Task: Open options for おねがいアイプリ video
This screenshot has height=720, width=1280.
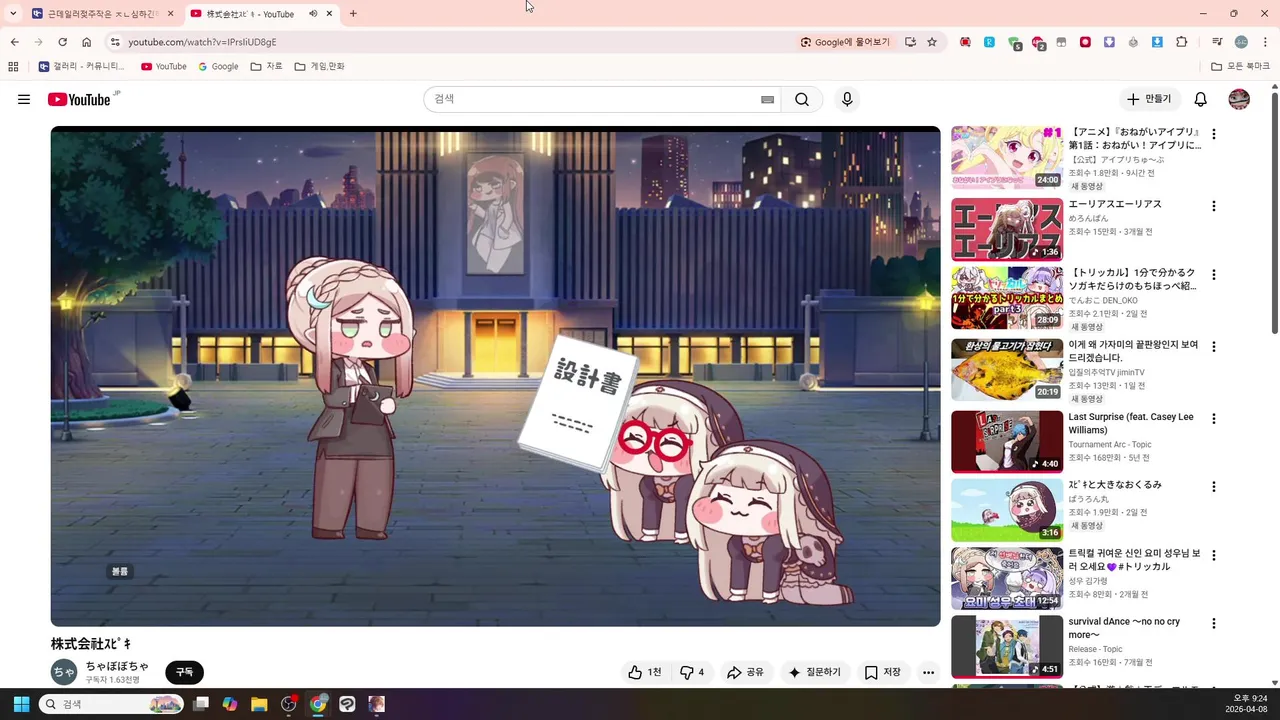Action: (1214, 134)
